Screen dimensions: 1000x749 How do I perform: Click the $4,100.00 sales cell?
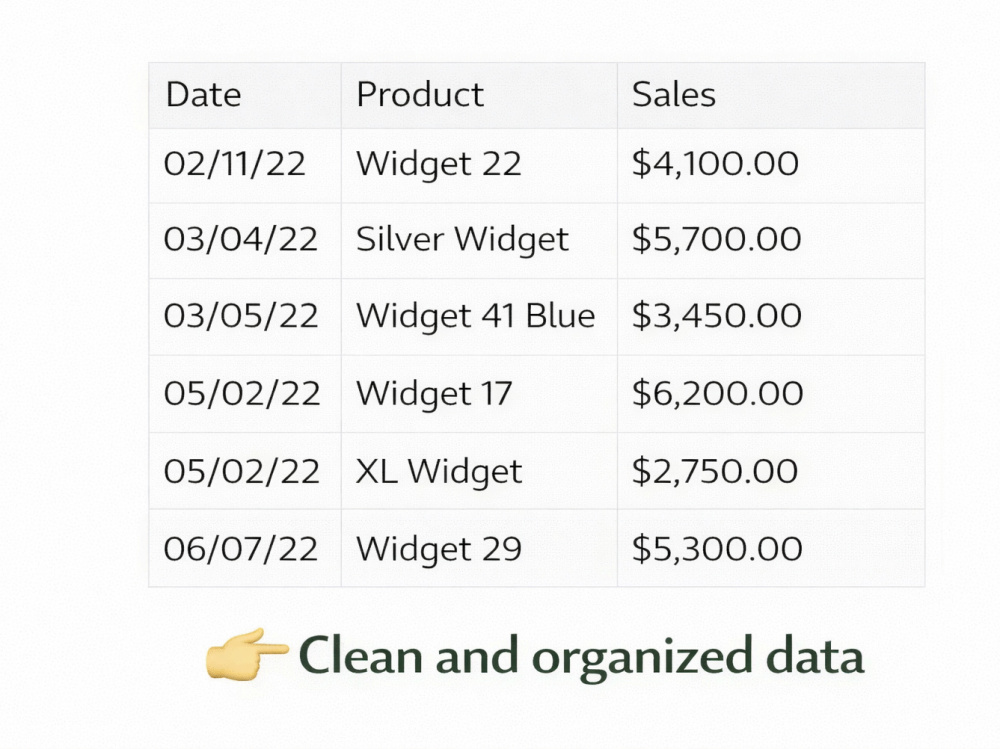[x=771, y=166]
